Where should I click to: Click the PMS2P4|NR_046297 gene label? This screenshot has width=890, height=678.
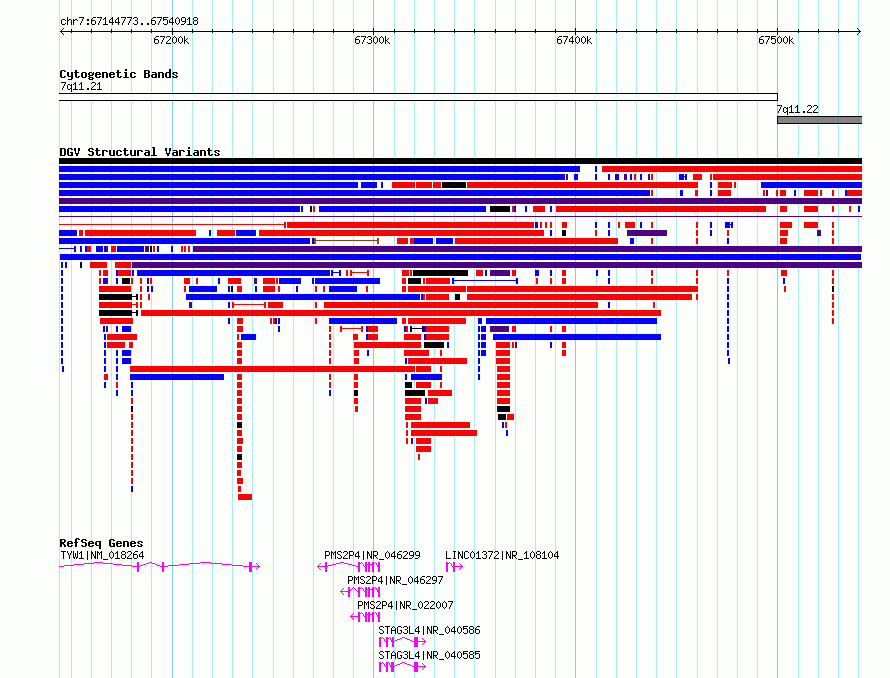click(x=395, y=580)
